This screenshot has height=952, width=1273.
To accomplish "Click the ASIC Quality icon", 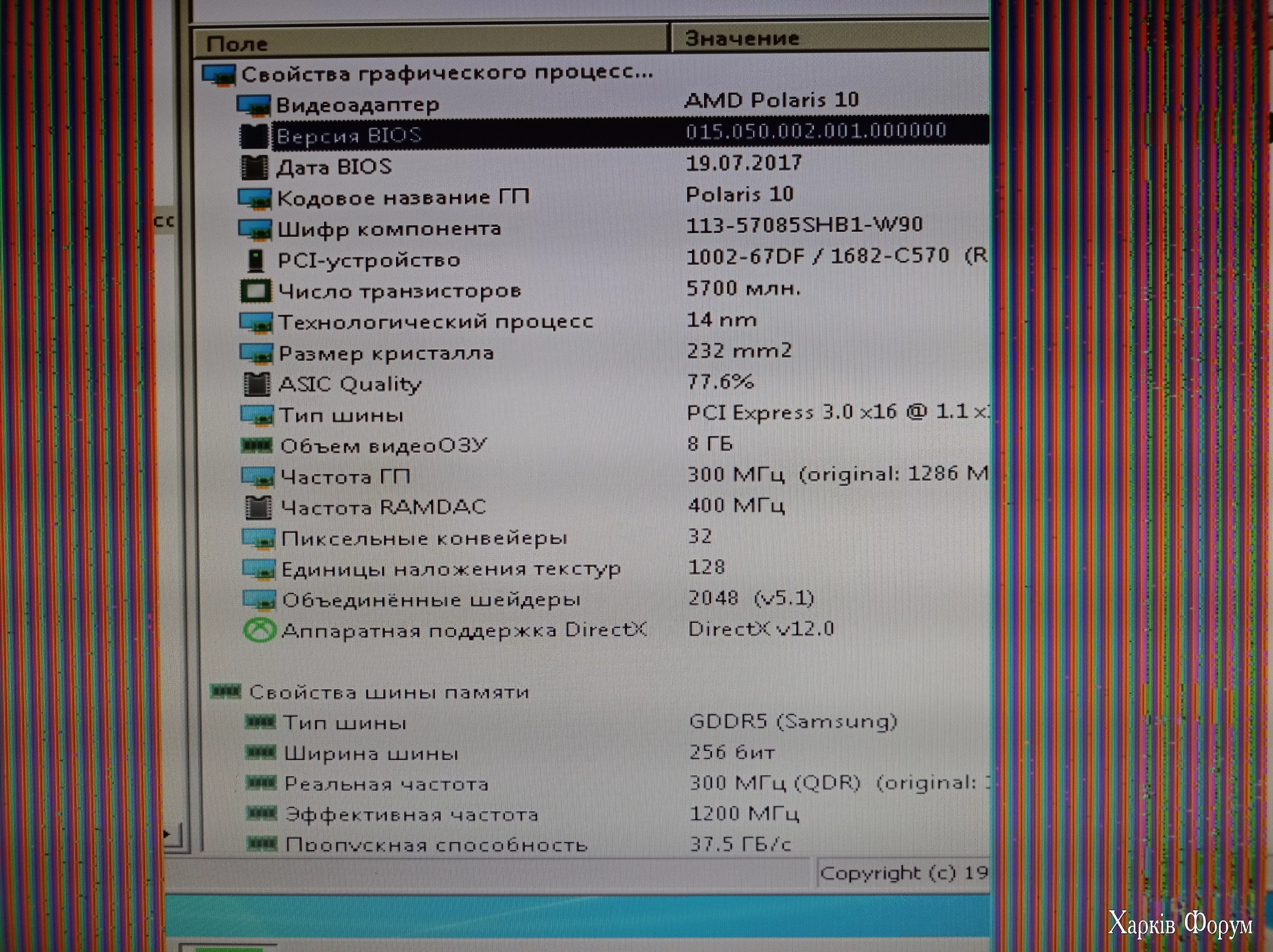I will click(x=257, y=384).
